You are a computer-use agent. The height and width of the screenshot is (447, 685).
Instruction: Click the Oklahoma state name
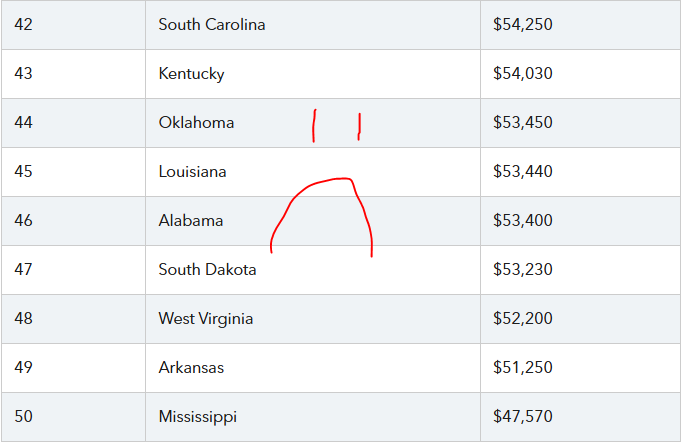196,123
